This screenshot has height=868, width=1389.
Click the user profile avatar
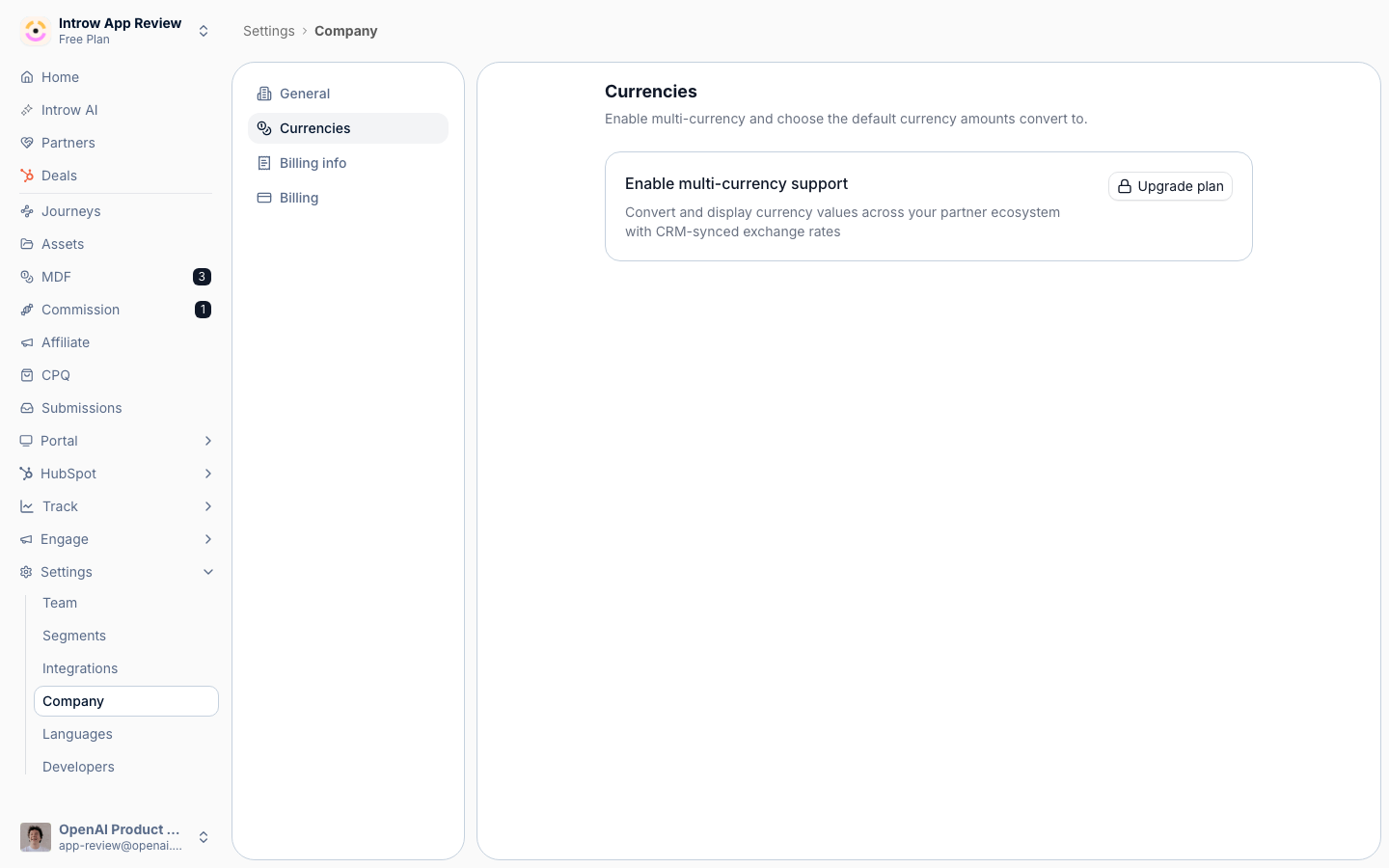click(36, 837)
